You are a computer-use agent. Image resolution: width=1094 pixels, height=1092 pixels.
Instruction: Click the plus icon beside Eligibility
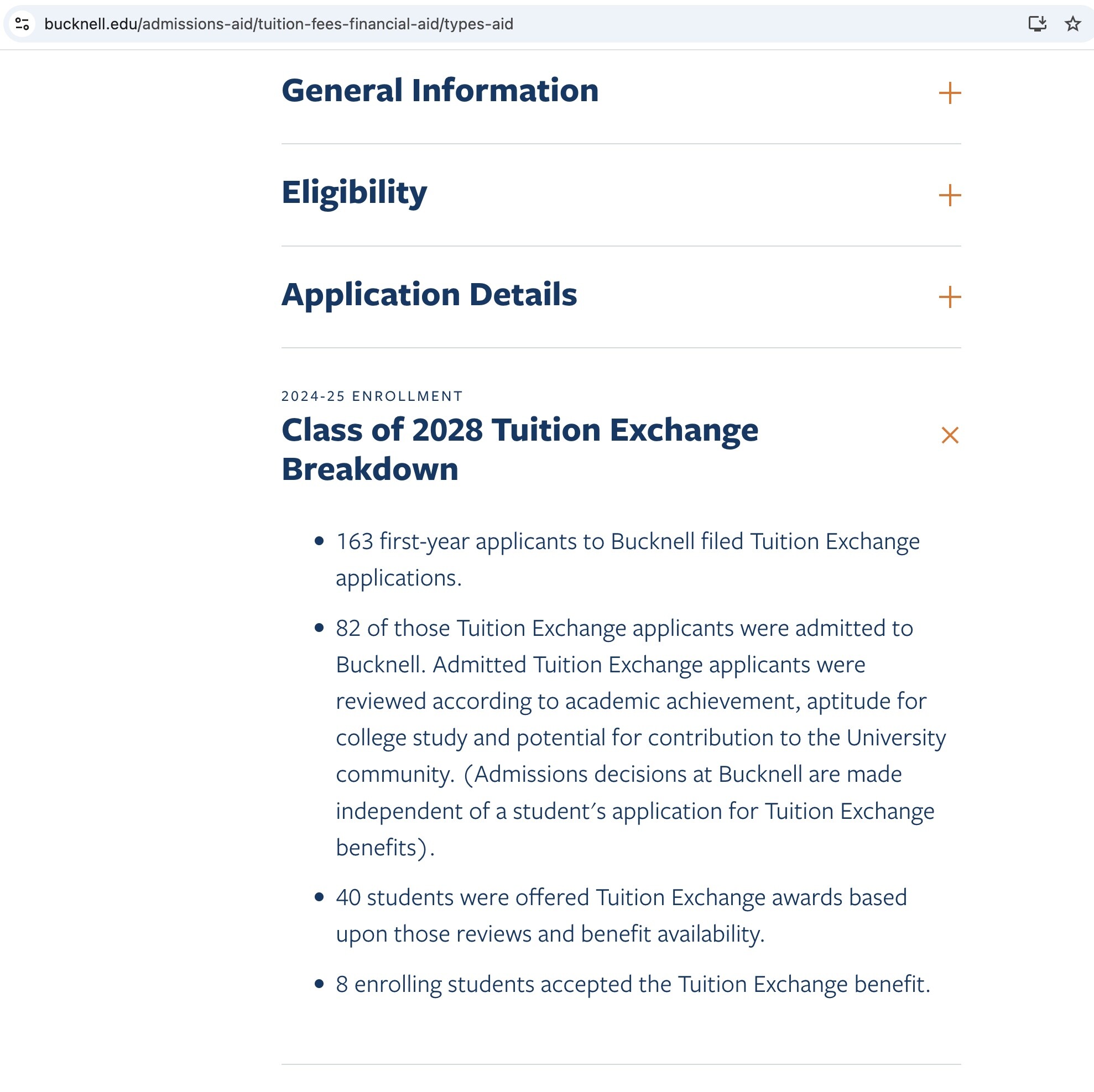[x=950, y=195]
